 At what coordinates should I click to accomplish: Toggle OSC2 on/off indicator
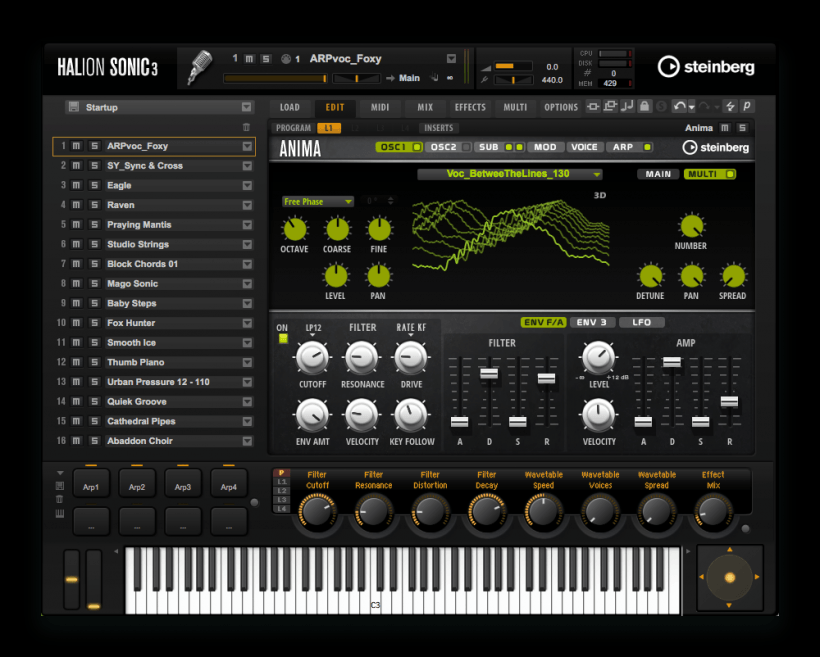pos(466,147)
